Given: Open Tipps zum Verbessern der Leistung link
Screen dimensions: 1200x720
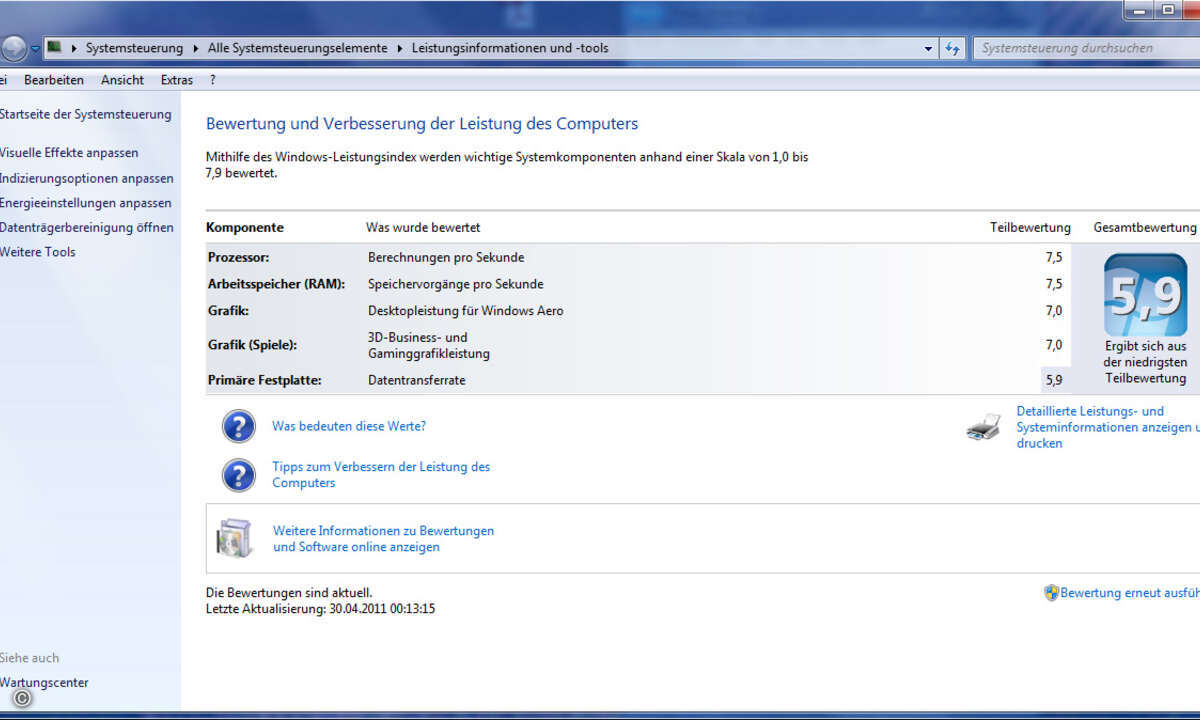Looking at the screenshot, I should coord(381,475).
